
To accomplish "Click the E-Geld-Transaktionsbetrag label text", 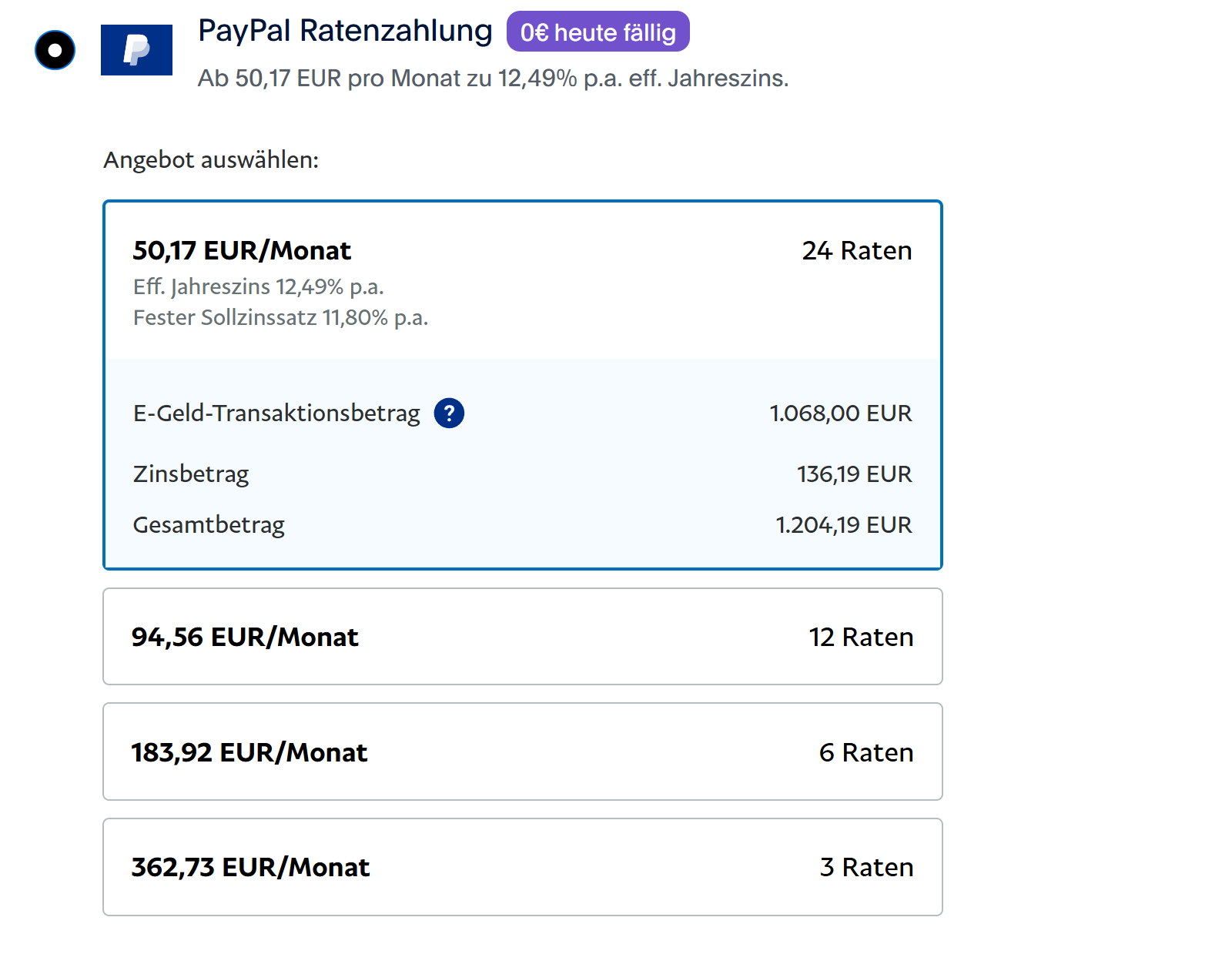I will tap(276, 413).
